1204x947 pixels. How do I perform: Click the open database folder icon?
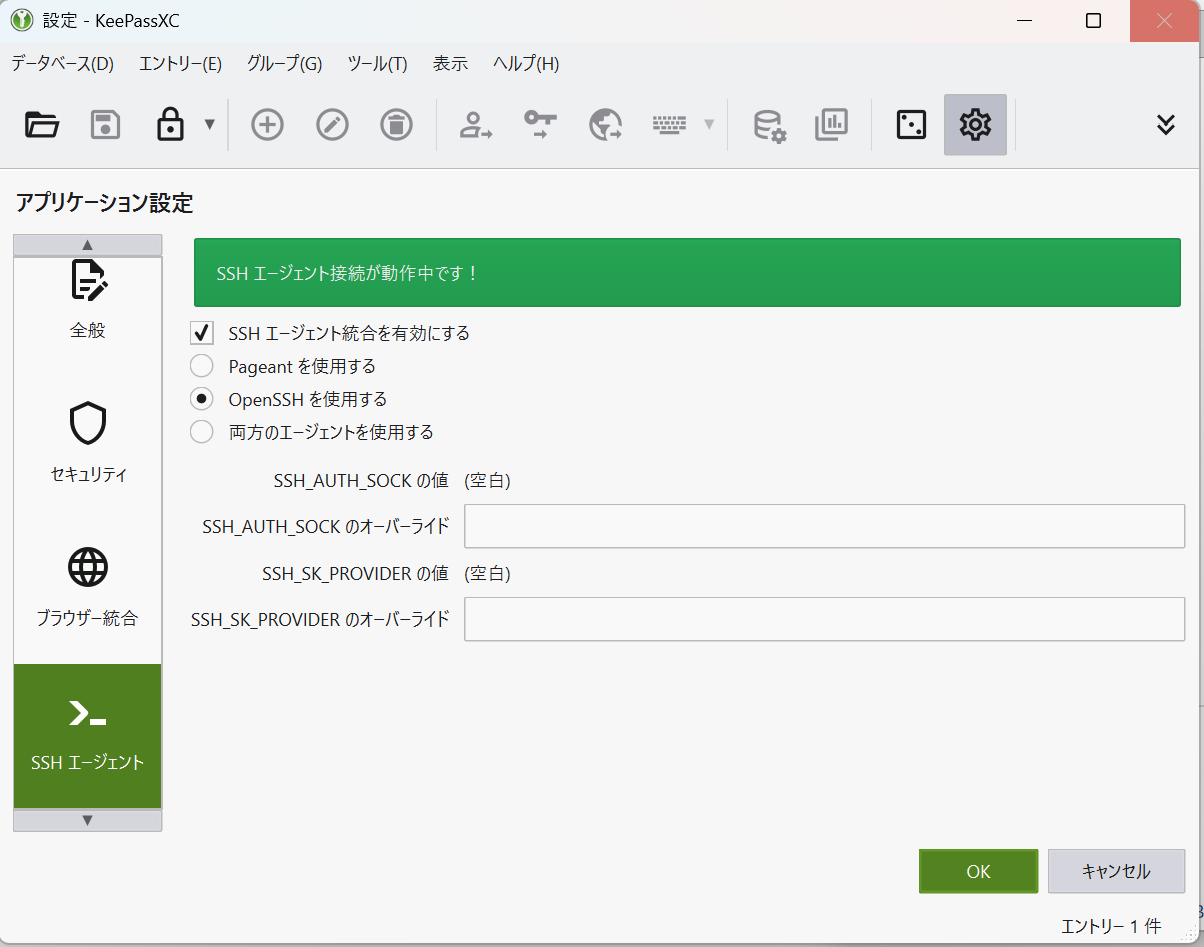click(x=42, y=125)
